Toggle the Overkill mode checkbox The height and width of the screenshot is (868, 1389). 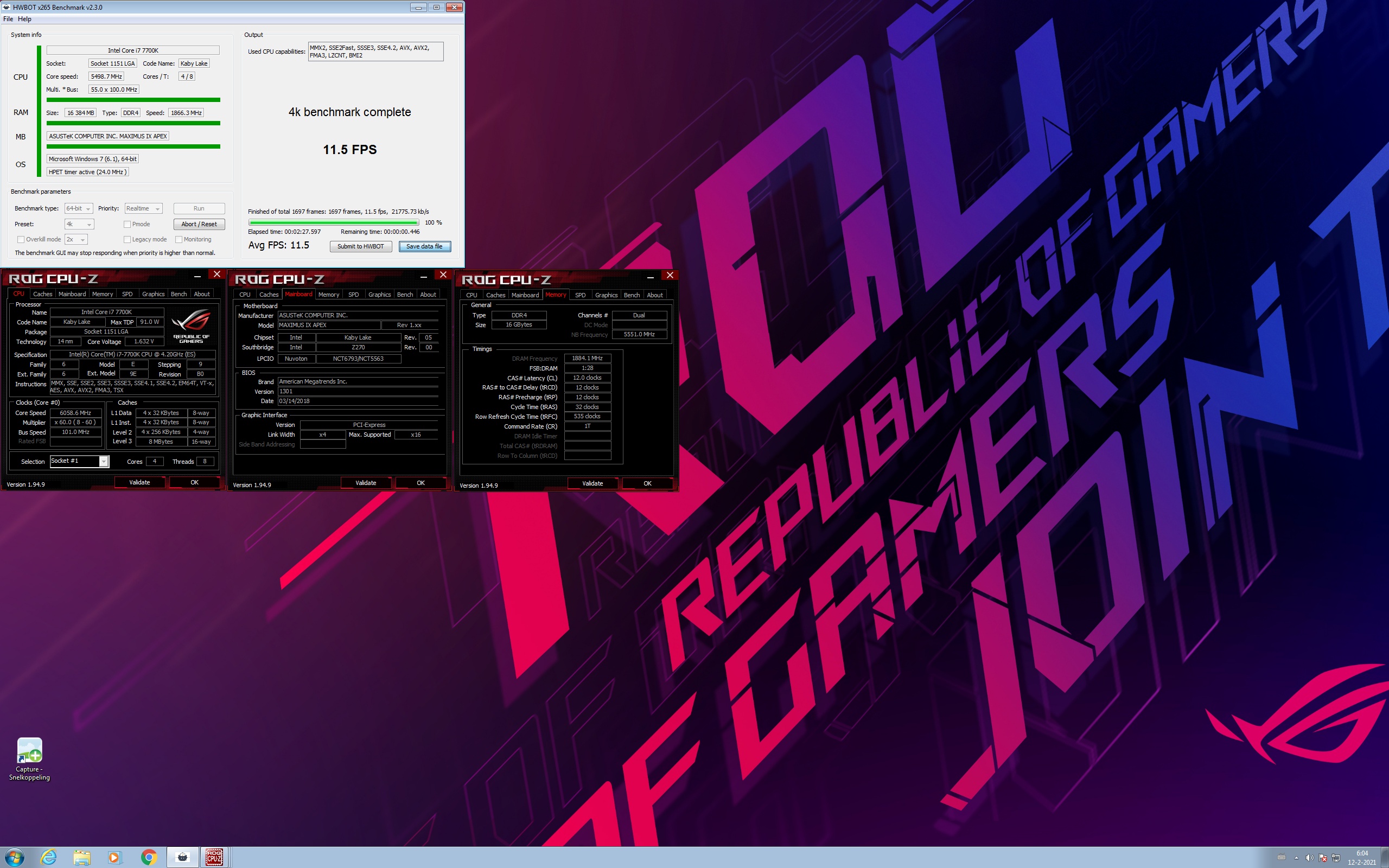(x=21, y=239)
